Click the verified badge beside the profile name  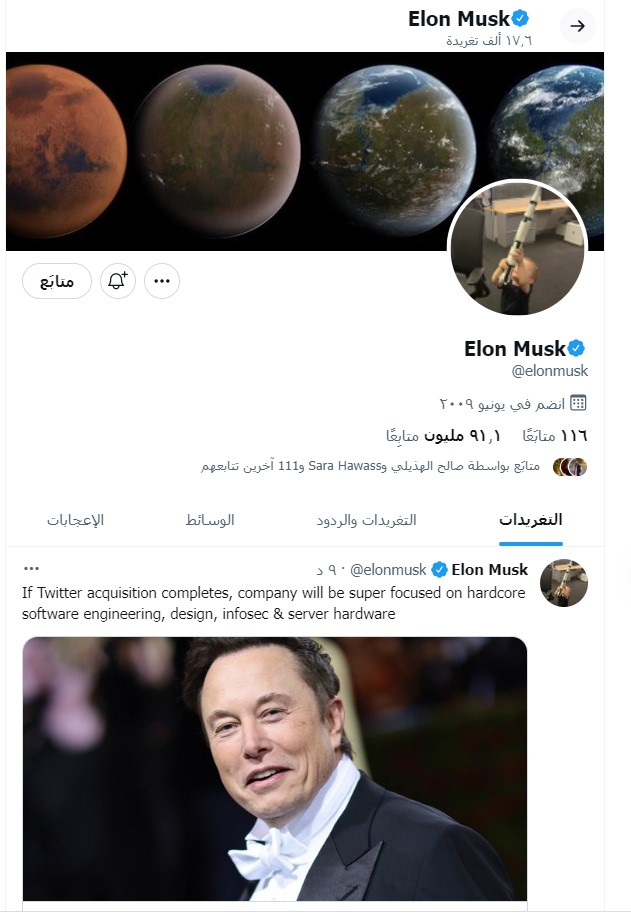[577, 348]
